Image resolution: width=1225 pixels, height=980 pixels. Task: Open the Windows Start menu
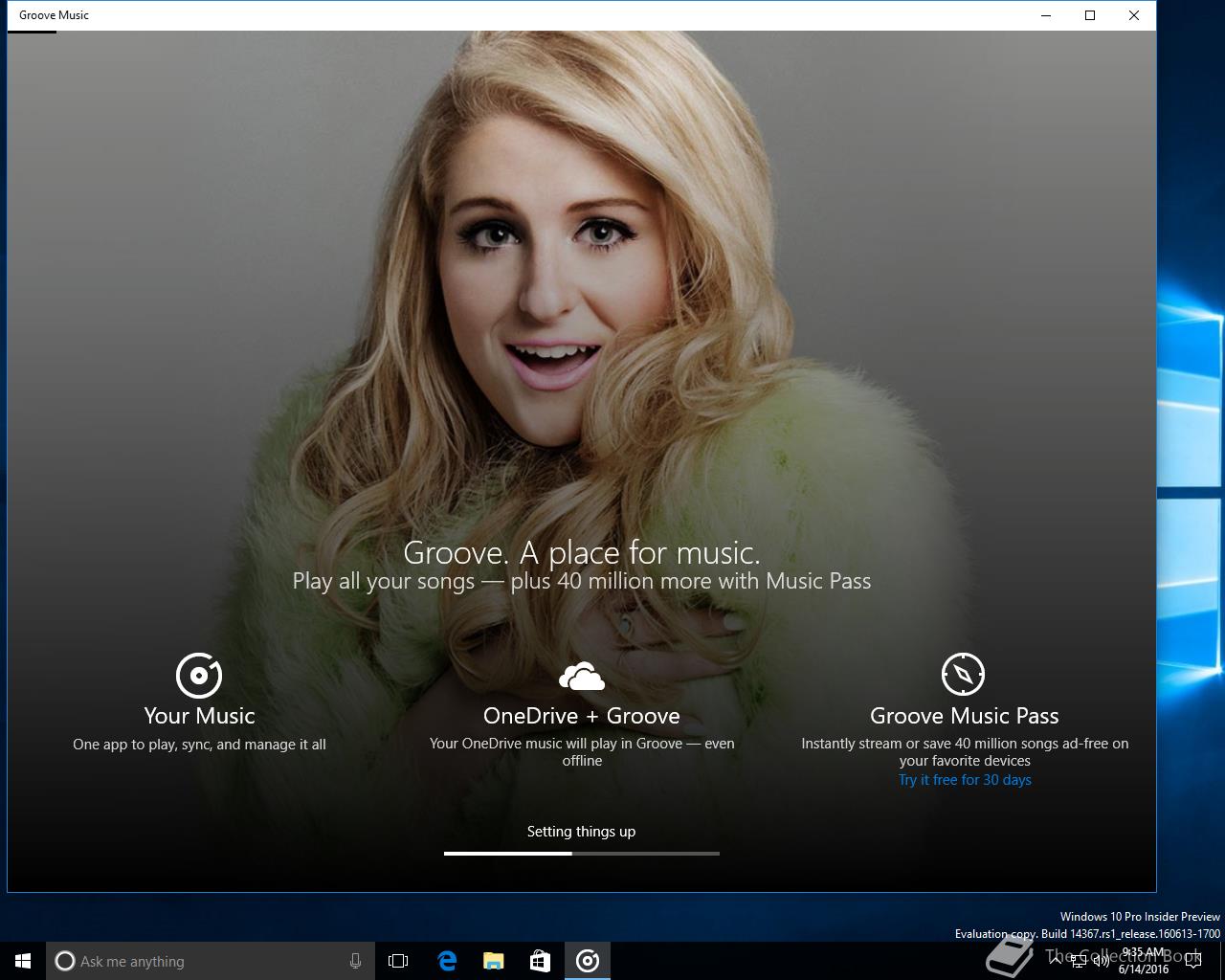(x=23, y=961)
